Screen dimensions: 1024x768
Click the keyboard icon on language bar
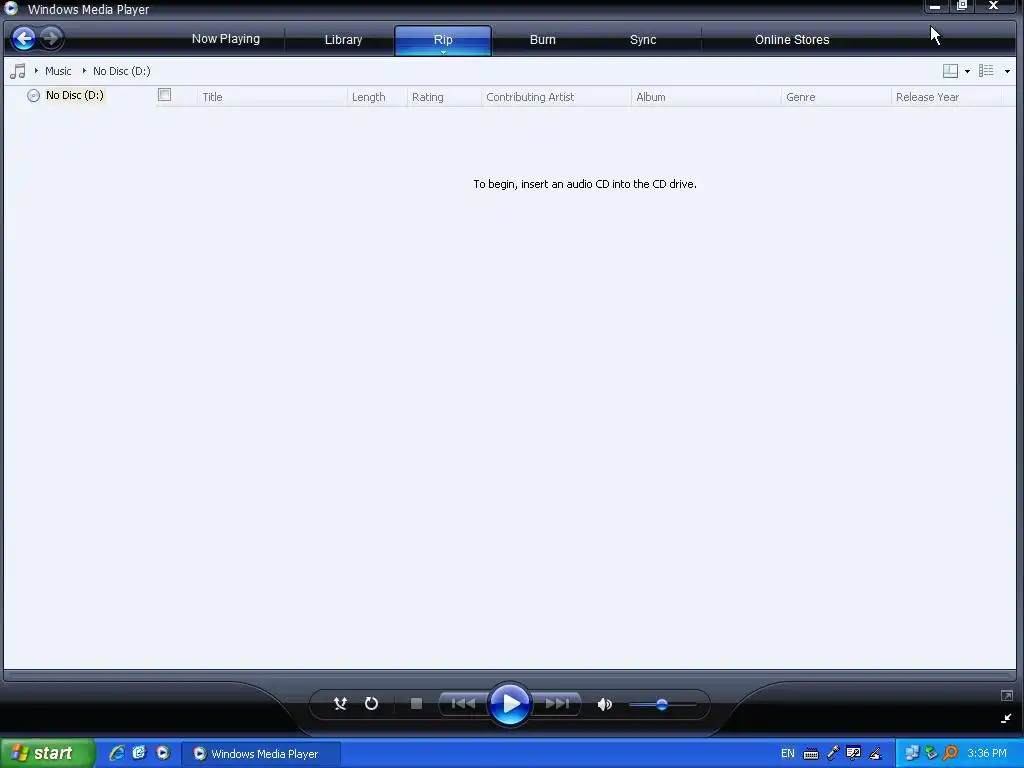(x=811, y=754)
